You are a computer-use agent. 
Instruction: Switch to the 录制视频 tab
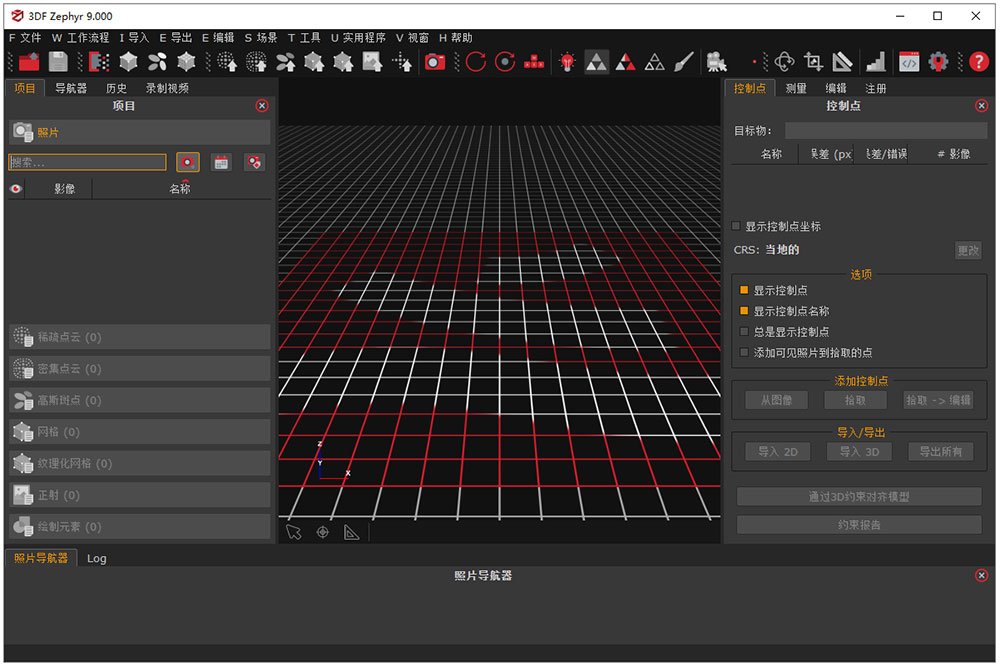[167, 88]
